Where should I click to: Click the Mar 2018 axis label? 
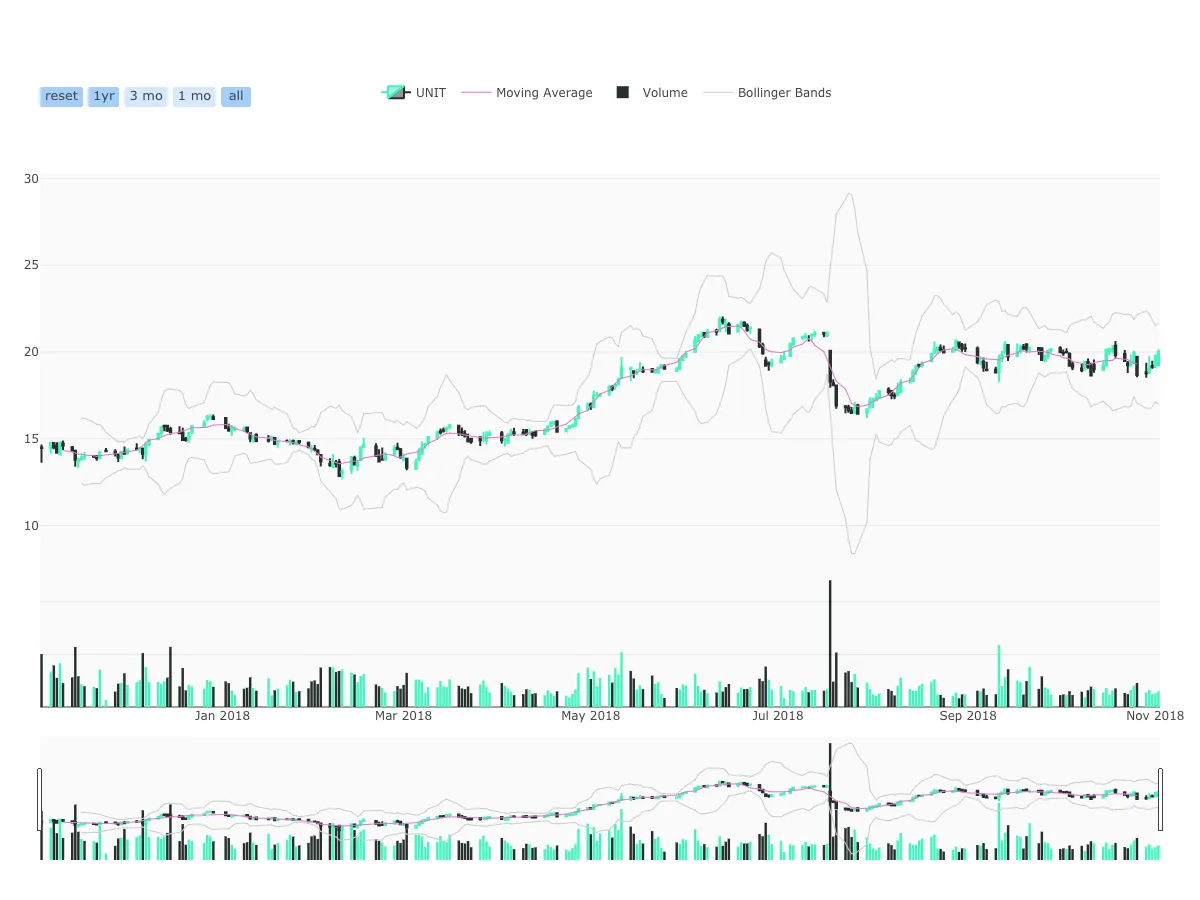[x=403, y=716]
